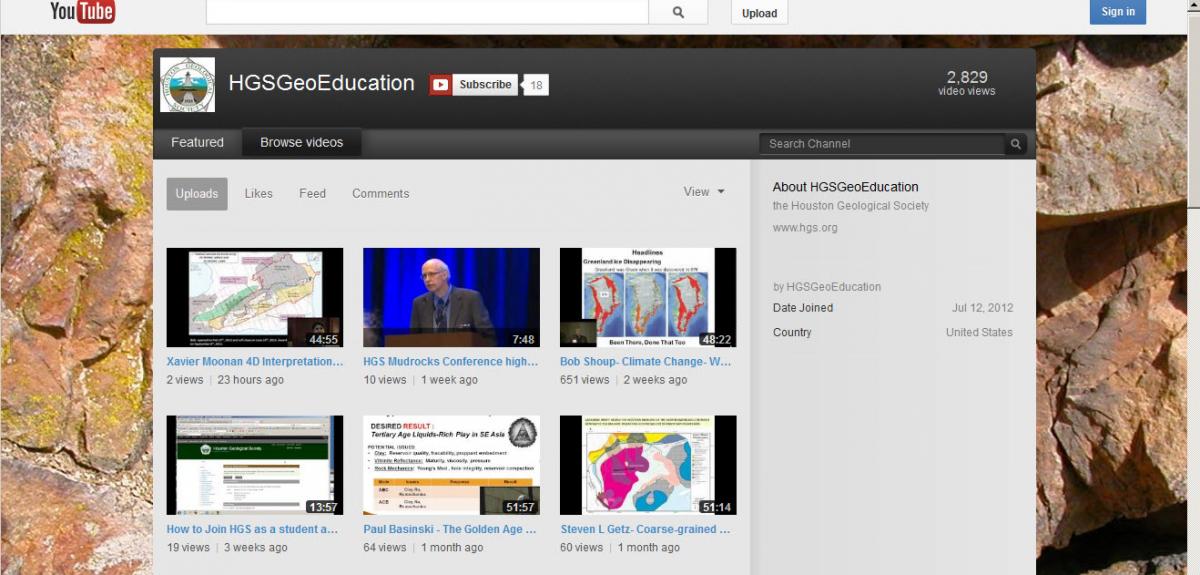The height and width of the screenshot is (575, 1200).
Task: Click the About HGSGeoEducation heading
Action: (845, 187)
